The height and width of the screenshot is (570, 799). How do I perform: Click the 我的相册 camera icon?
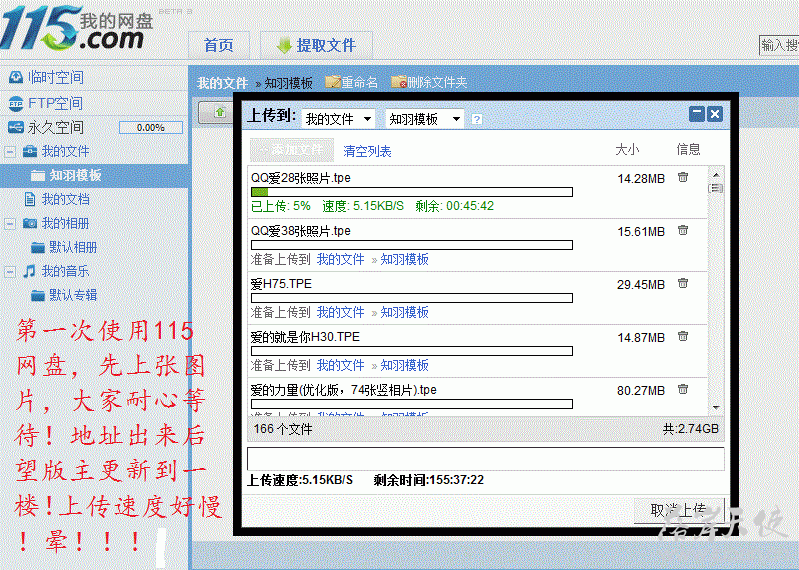pyautogui.click(x=30, y=223)
